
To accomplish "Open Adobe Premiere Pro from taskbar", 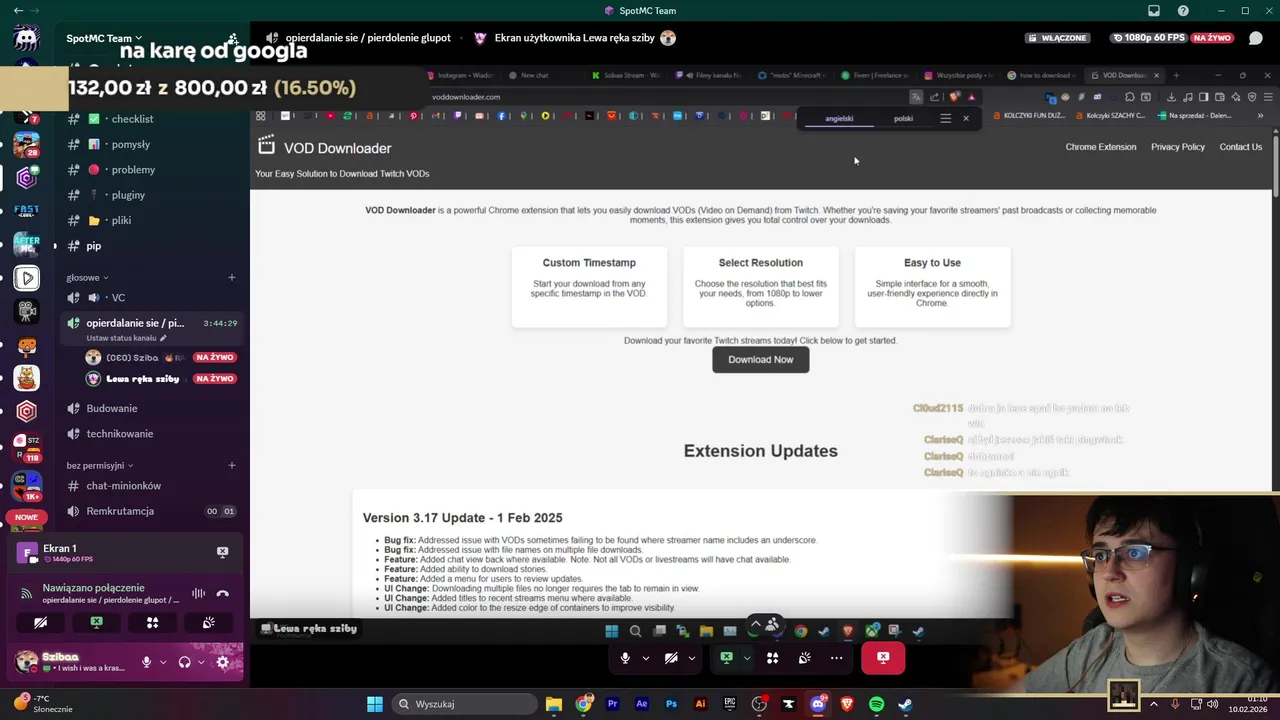I will (x=612, y=704).
